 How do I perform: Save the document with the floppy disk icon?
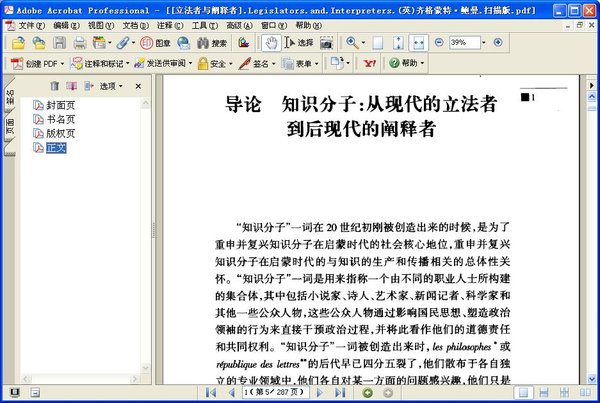pyautogui.click(x=59, y=43)
